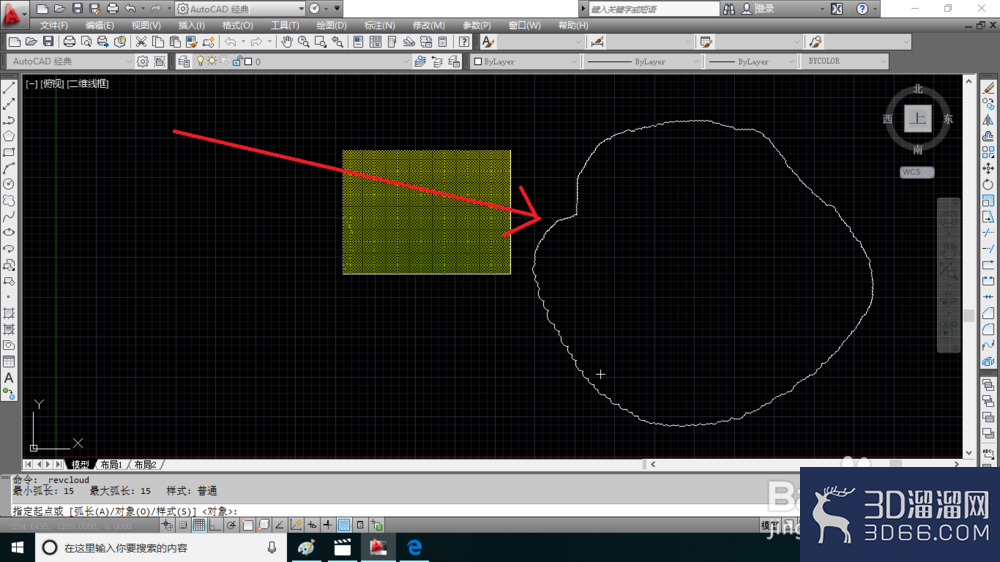This screenshot has height=562, width=1000.
Task: Toggle grid display in status bar
Action: click(x=199, y=525)
